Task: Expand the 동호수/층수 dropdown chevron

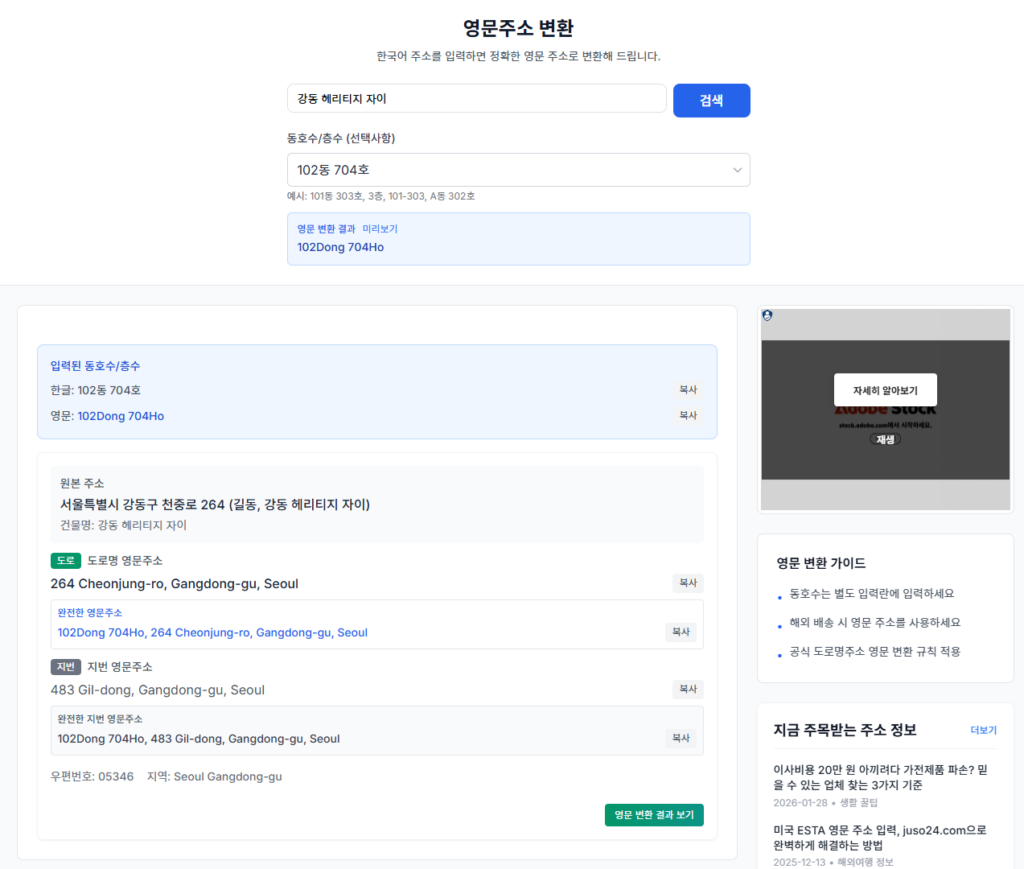Action: pos(737,170)
